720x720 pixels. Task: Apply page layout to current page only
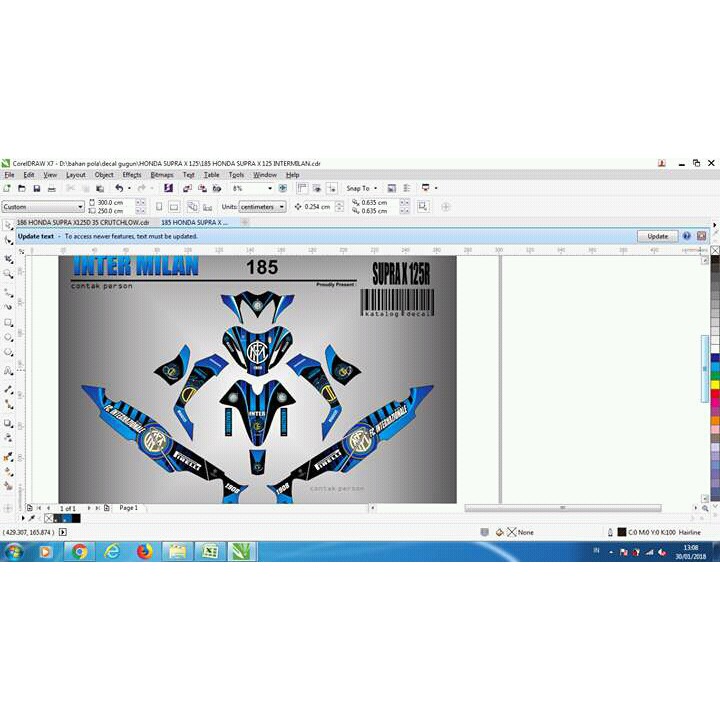click(x=208, y=207)
